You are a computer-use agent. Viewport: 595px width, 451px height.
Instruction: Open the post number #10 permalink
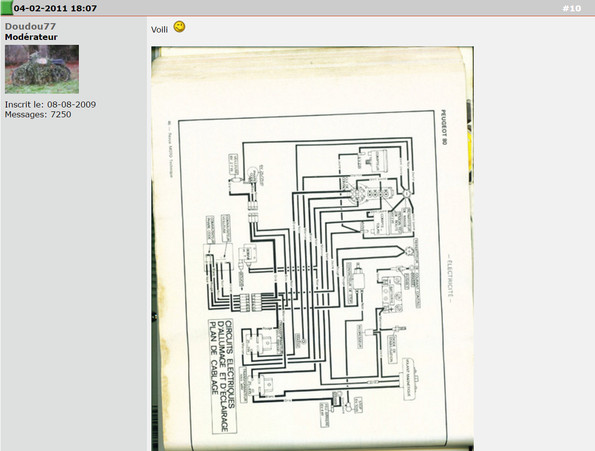tap(571, 8)
